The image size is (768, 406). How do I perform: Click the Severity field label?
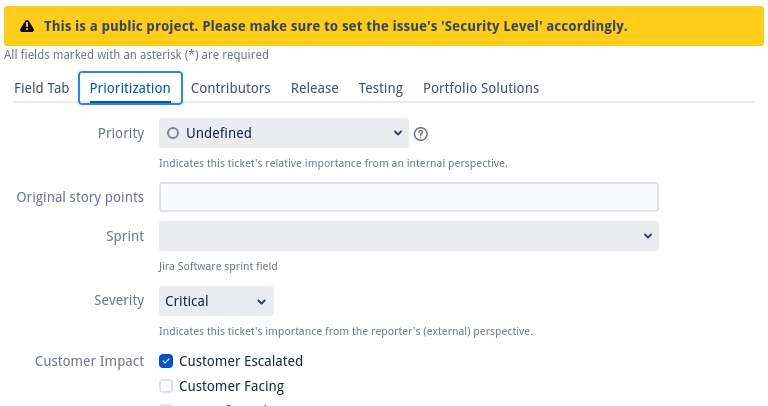pyautogui.click(x=119, y=301)
